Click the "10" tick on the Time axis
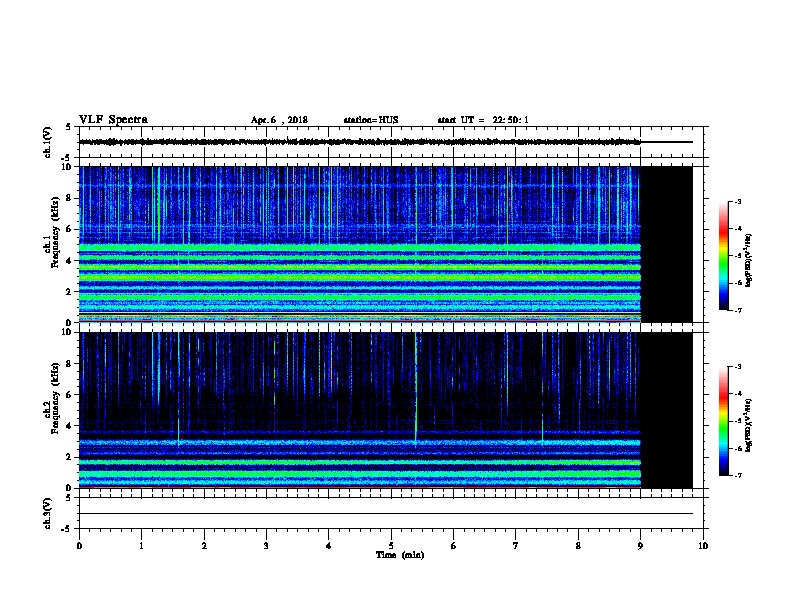The height and width of the screenshot is (612, 792). tap(703, 546)
